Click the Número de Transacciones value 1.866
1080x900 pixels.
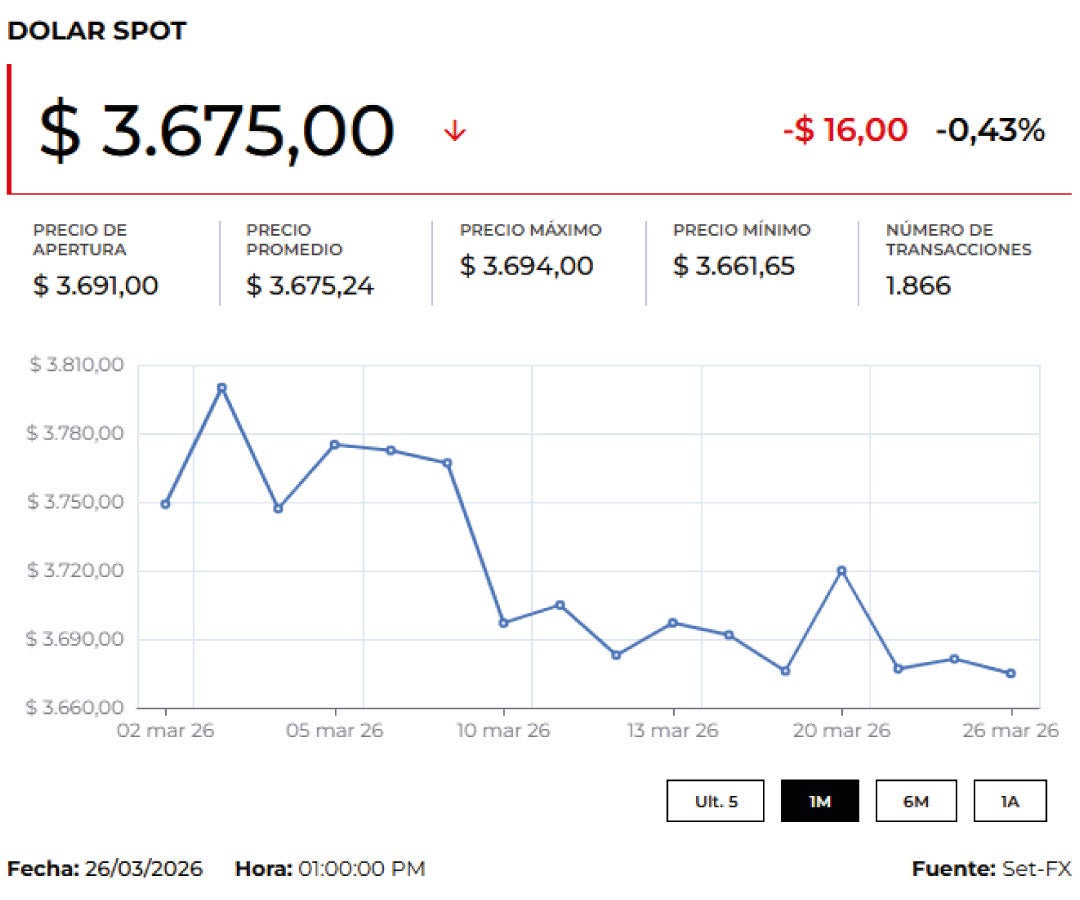[x=918, y=286]
